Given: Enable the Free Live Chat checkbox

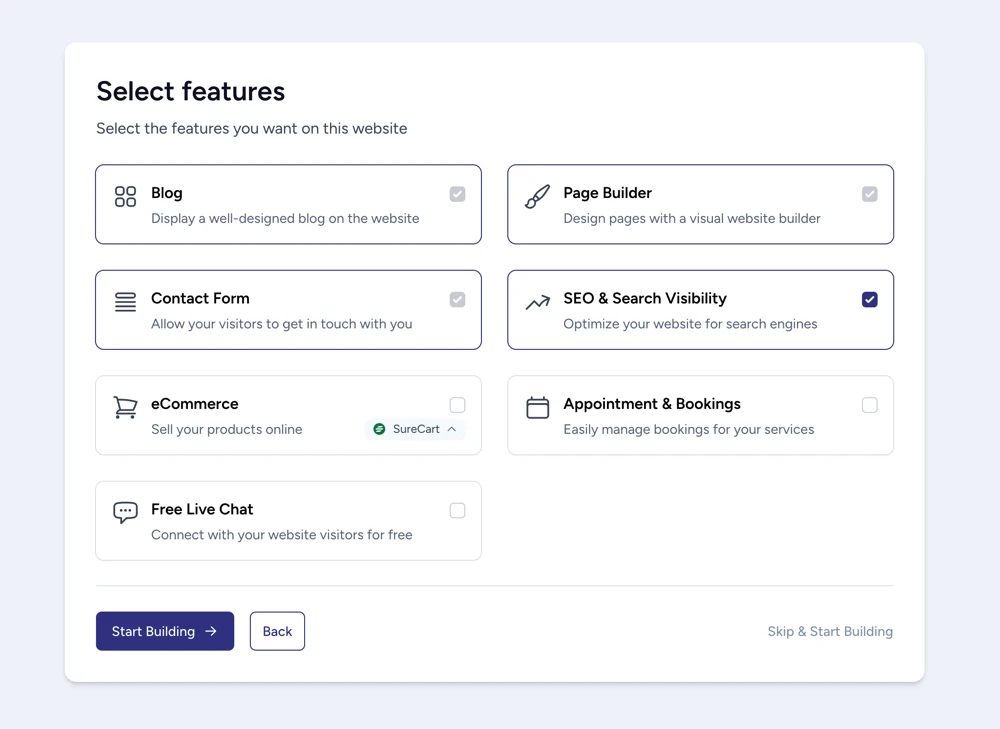Looking at the screenshot, I should coord(457,510).
